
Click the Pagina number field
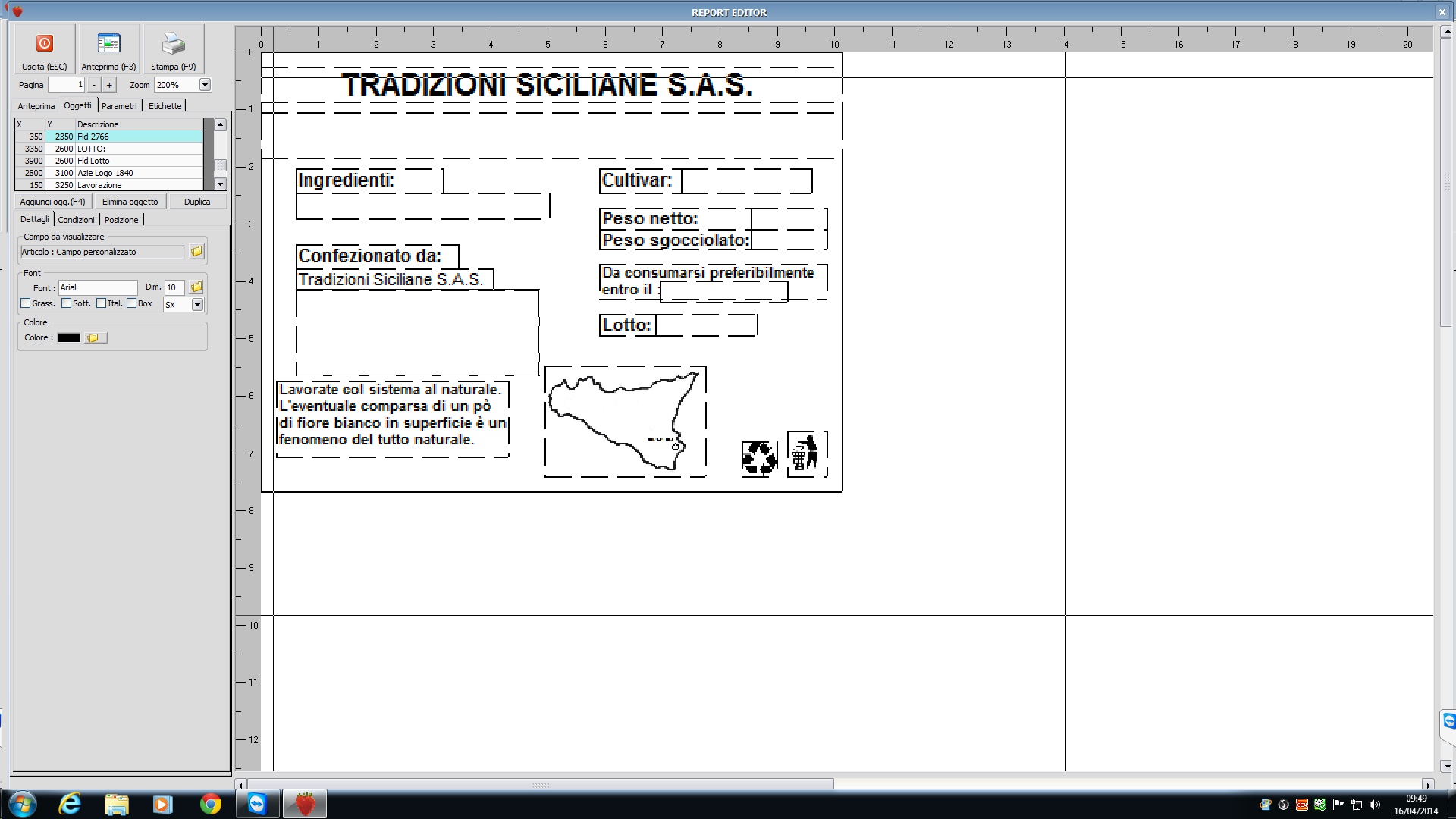67,85
